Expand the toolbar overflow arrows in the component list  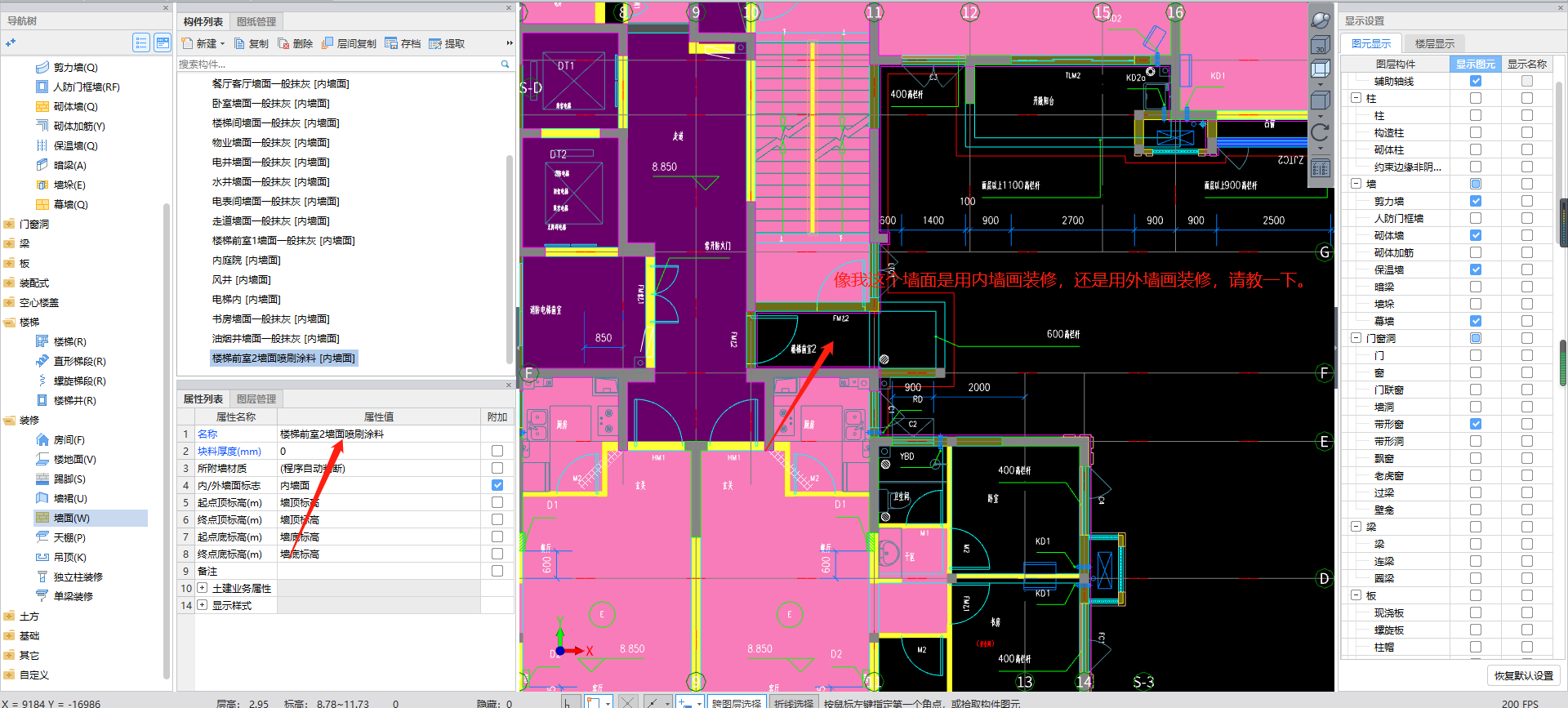coord(510,43)
